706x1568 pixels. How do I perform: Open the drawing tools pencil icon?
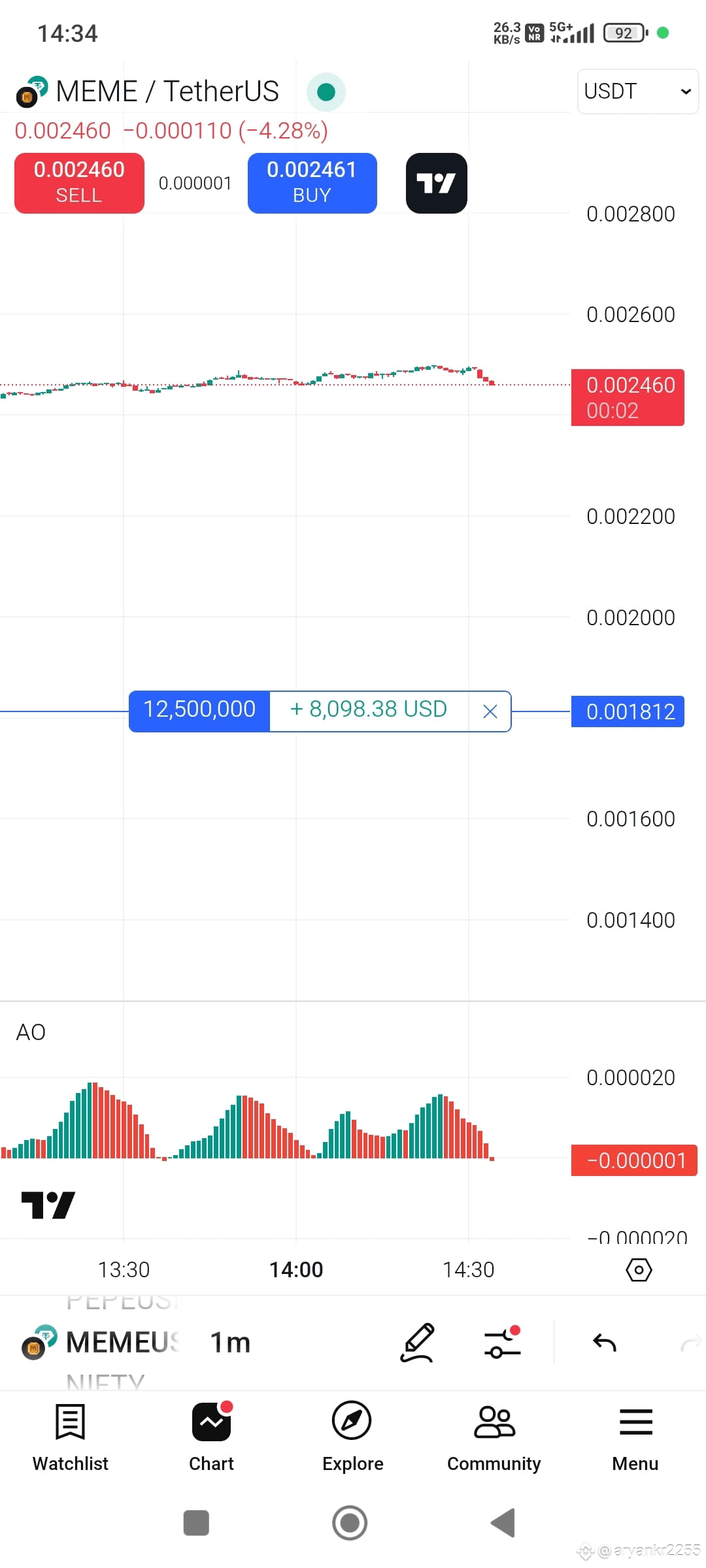pos(417,1343)
